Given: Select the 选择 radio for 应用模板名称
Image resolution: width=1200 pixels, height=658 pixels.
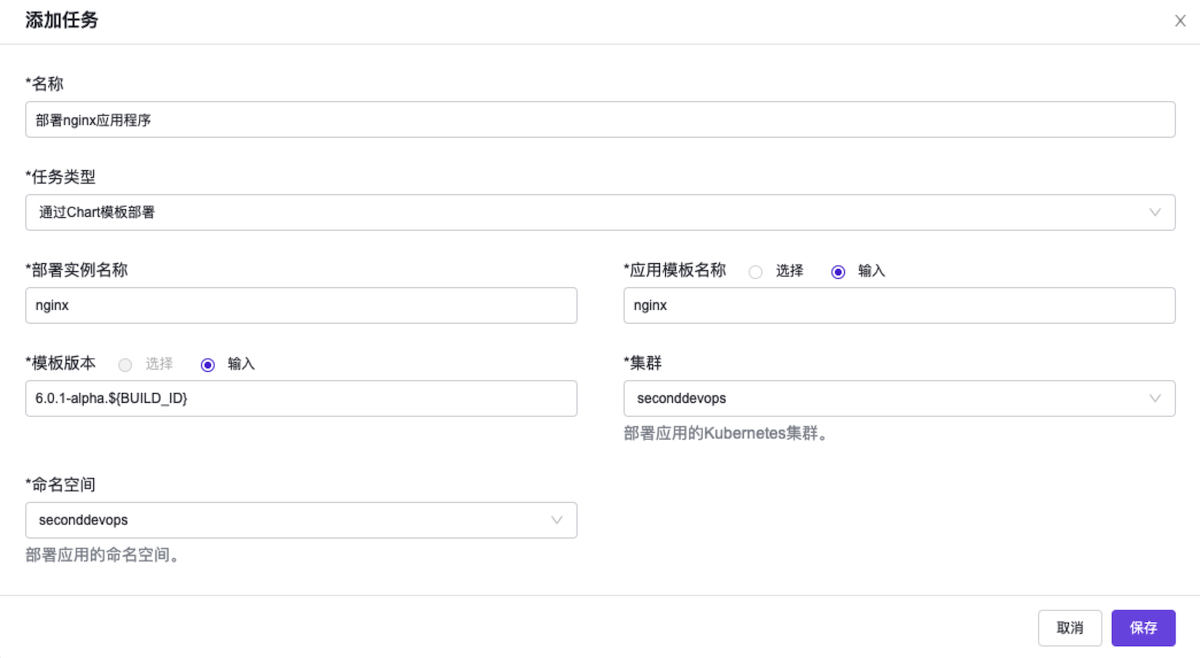Looking at the screenshot, I should [x=755, y=270].
